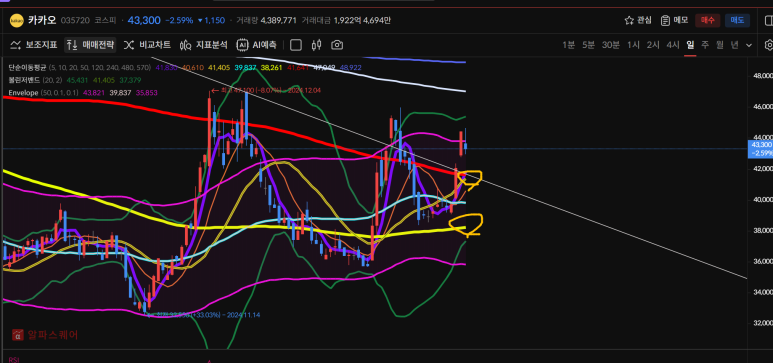Click the current price 43,300 in header

click(x=144, y=20)
